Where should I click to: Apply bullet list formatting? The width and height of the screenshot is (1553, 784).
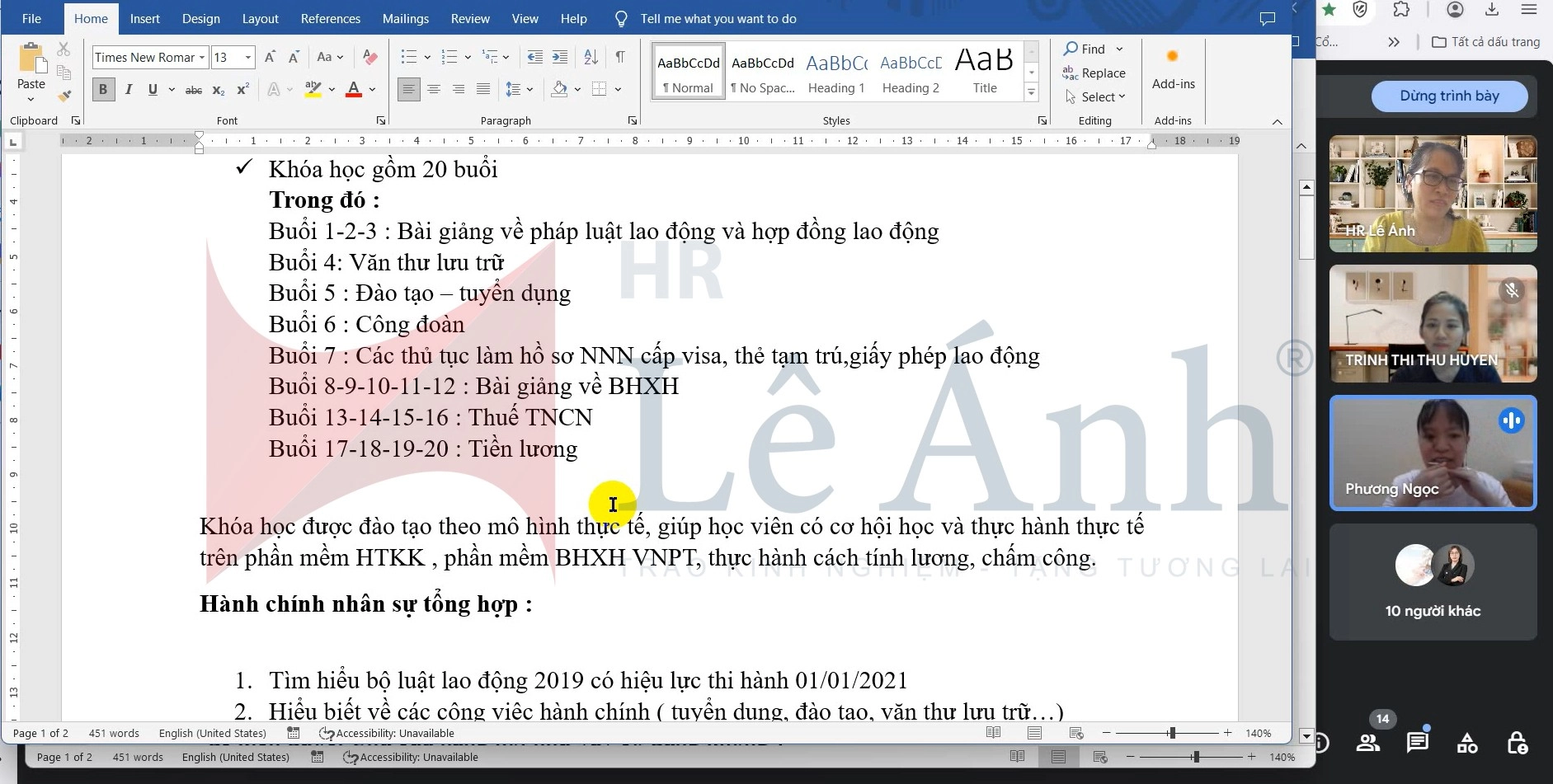[408, 57]
